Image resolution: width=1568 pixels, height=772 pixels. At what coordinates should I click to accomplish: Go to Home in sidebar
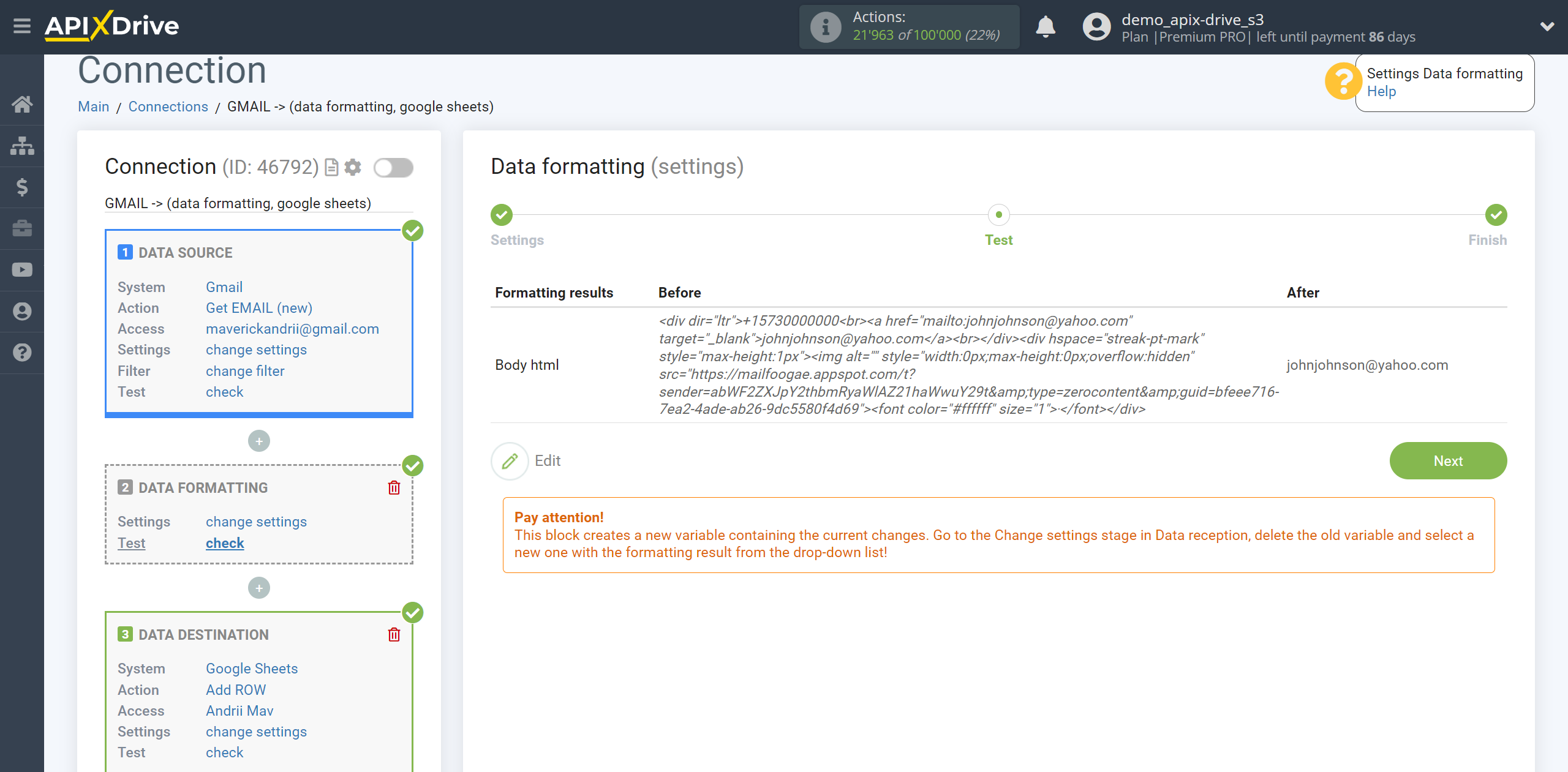coord(22,104)
